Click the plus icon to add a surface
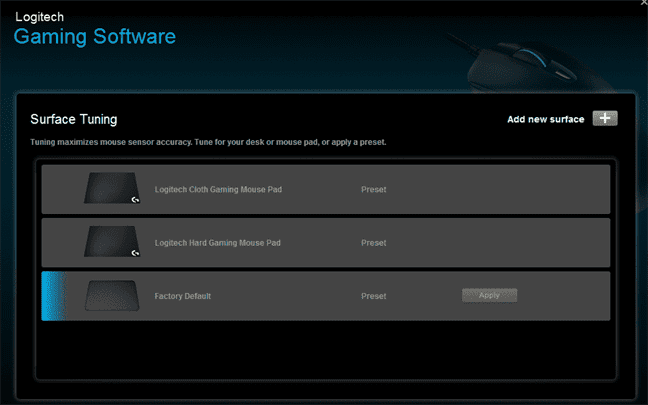 pyautogui.click(x=605, y=119)
